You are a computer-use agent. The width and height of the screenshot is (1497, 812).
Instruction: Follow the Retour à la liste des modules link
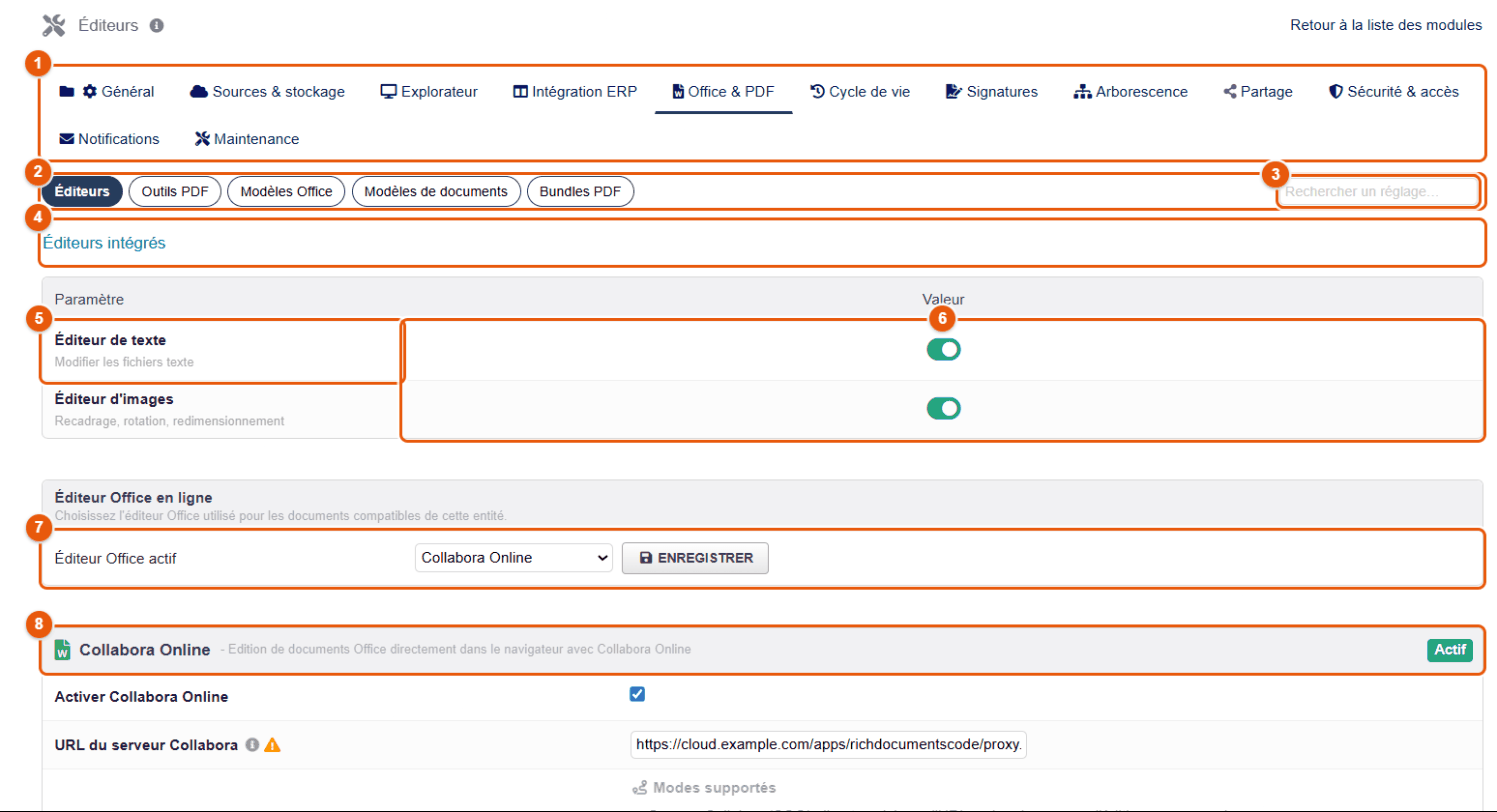(x=1386, y=25)
